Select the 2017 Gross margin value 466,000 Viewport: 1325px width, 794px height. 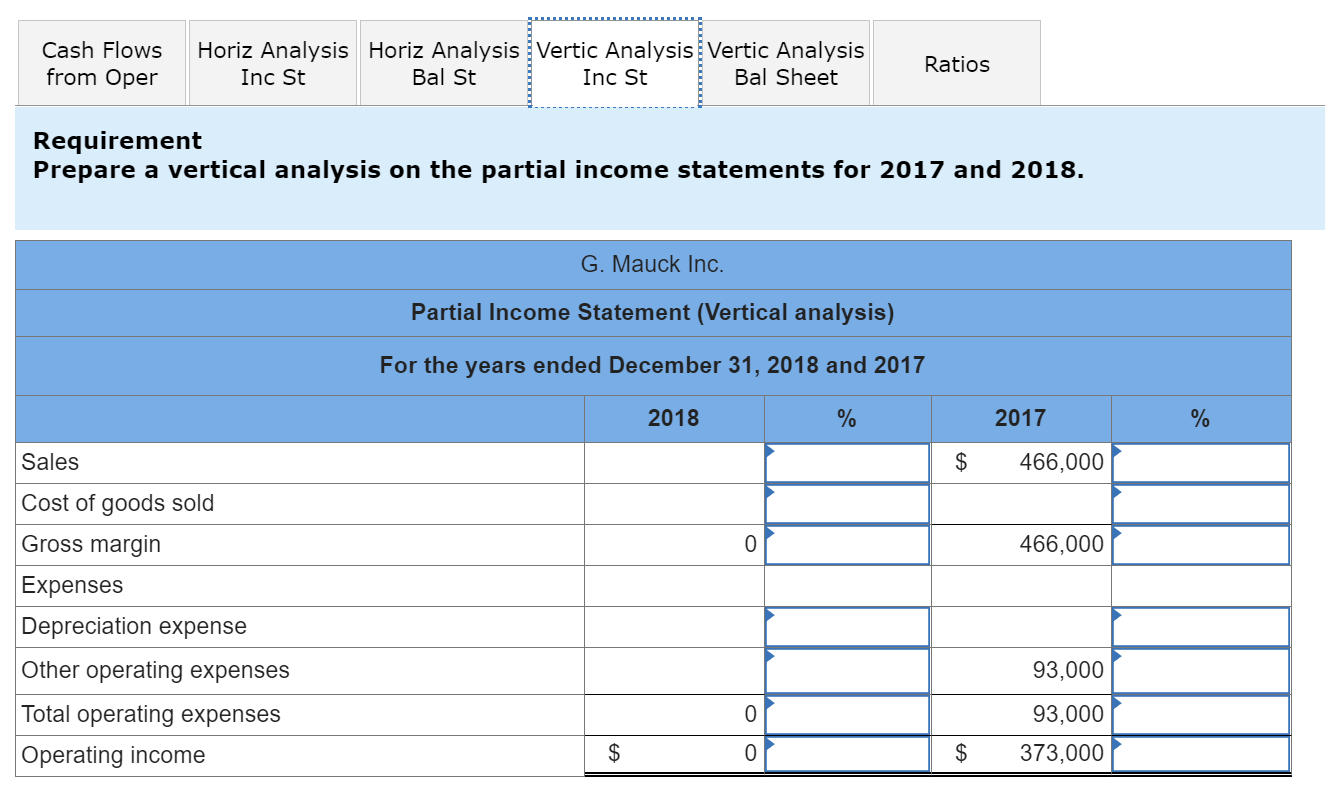[x=1062, y=545]
